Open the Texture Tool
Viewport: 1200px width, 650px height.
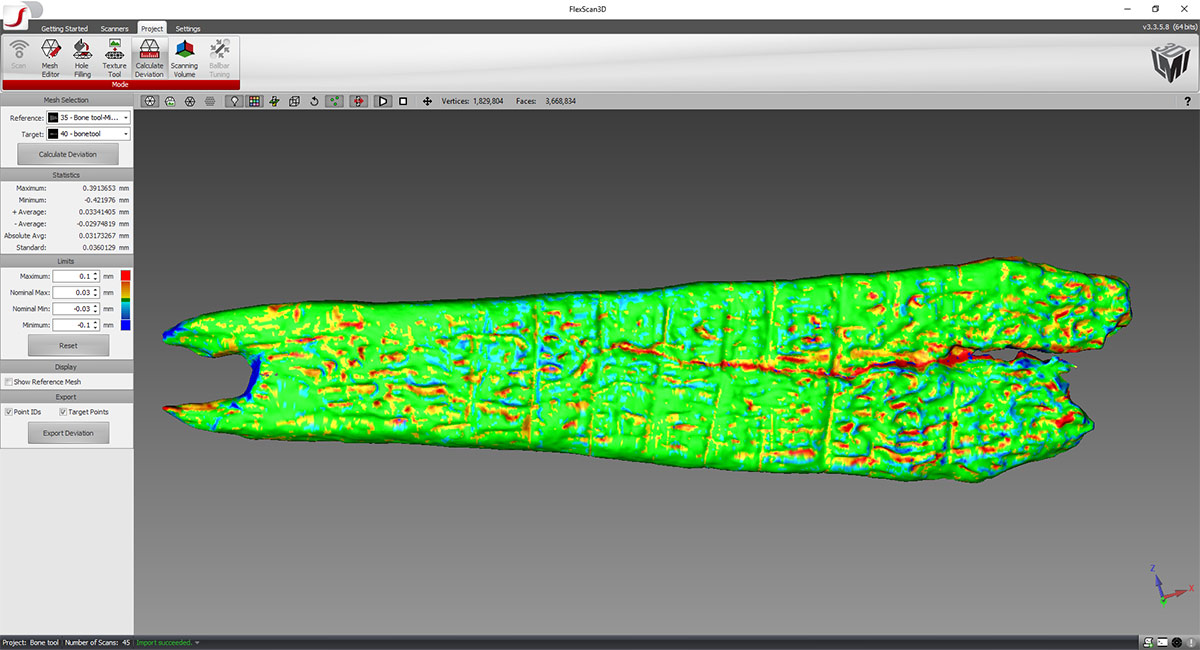[114, 55]
